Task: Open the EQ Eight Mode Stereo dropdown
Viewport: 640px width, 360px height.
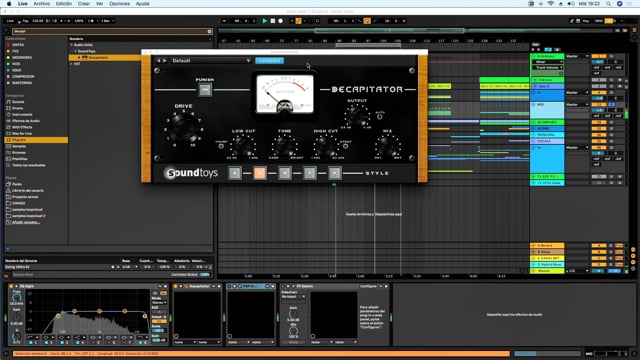Action: (x=159, y=303)
